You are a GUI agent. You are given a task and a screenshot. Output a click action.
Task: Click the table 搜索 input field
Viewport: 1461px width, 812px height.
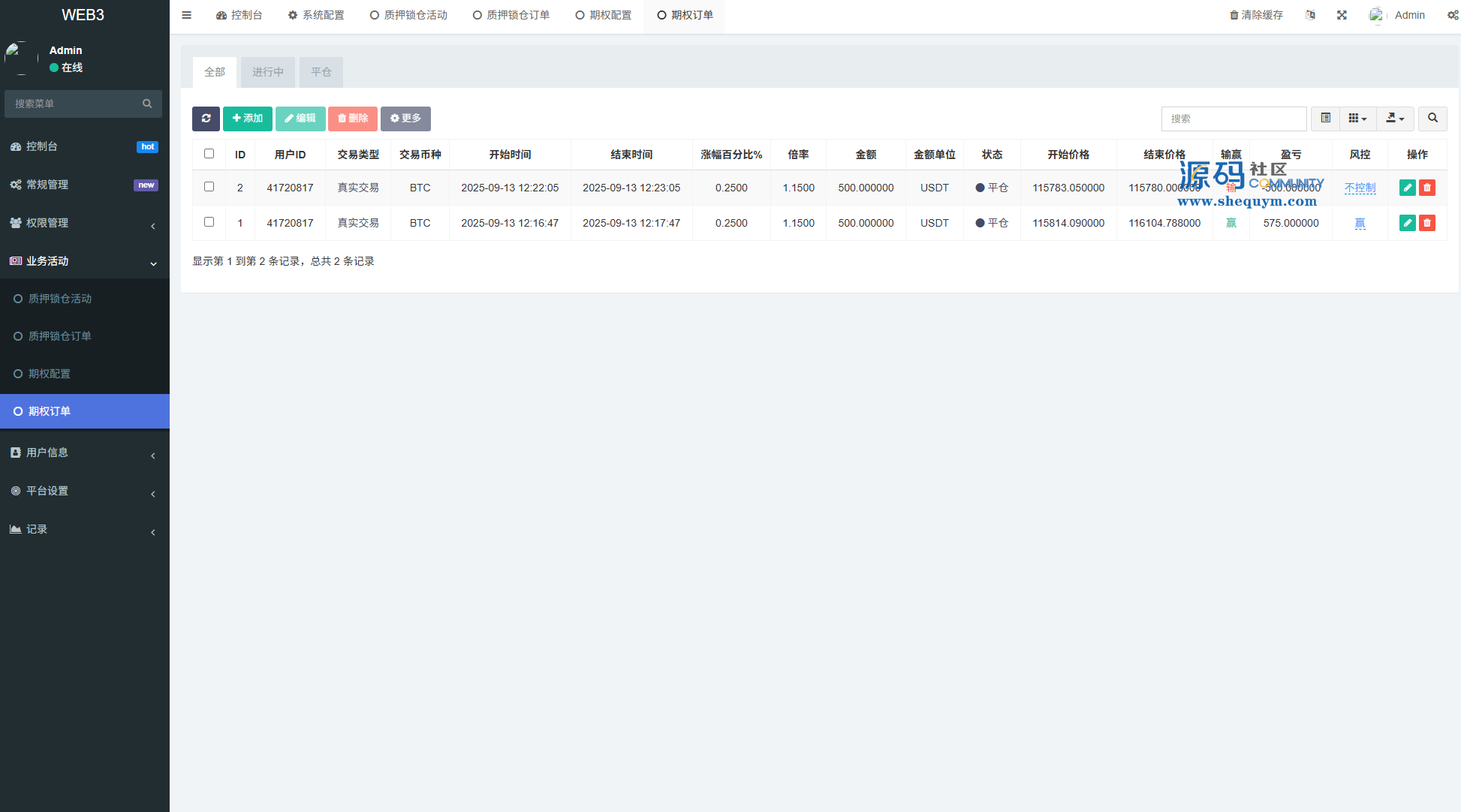(x=1234, y=119)
